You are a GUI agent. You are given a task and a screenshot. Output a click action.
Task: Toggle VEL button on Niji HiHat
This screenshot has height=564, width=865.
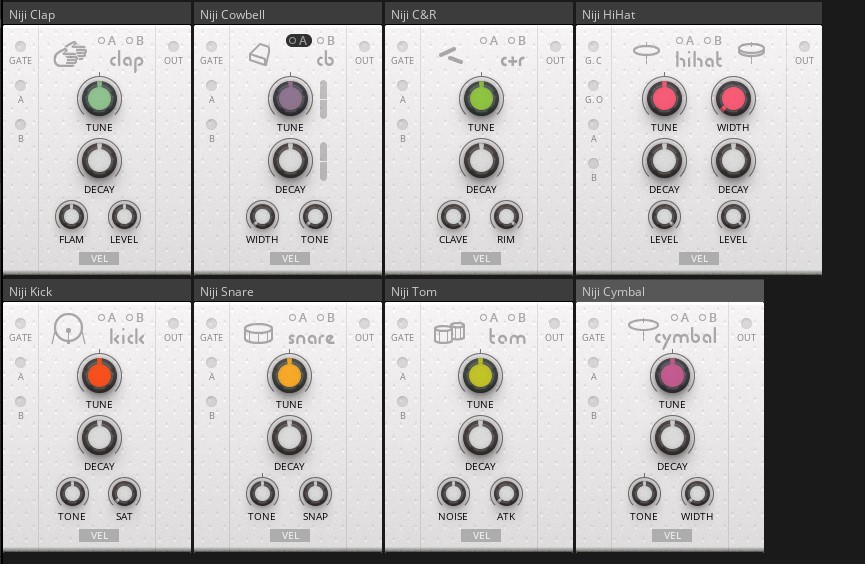tap(699, 258)
